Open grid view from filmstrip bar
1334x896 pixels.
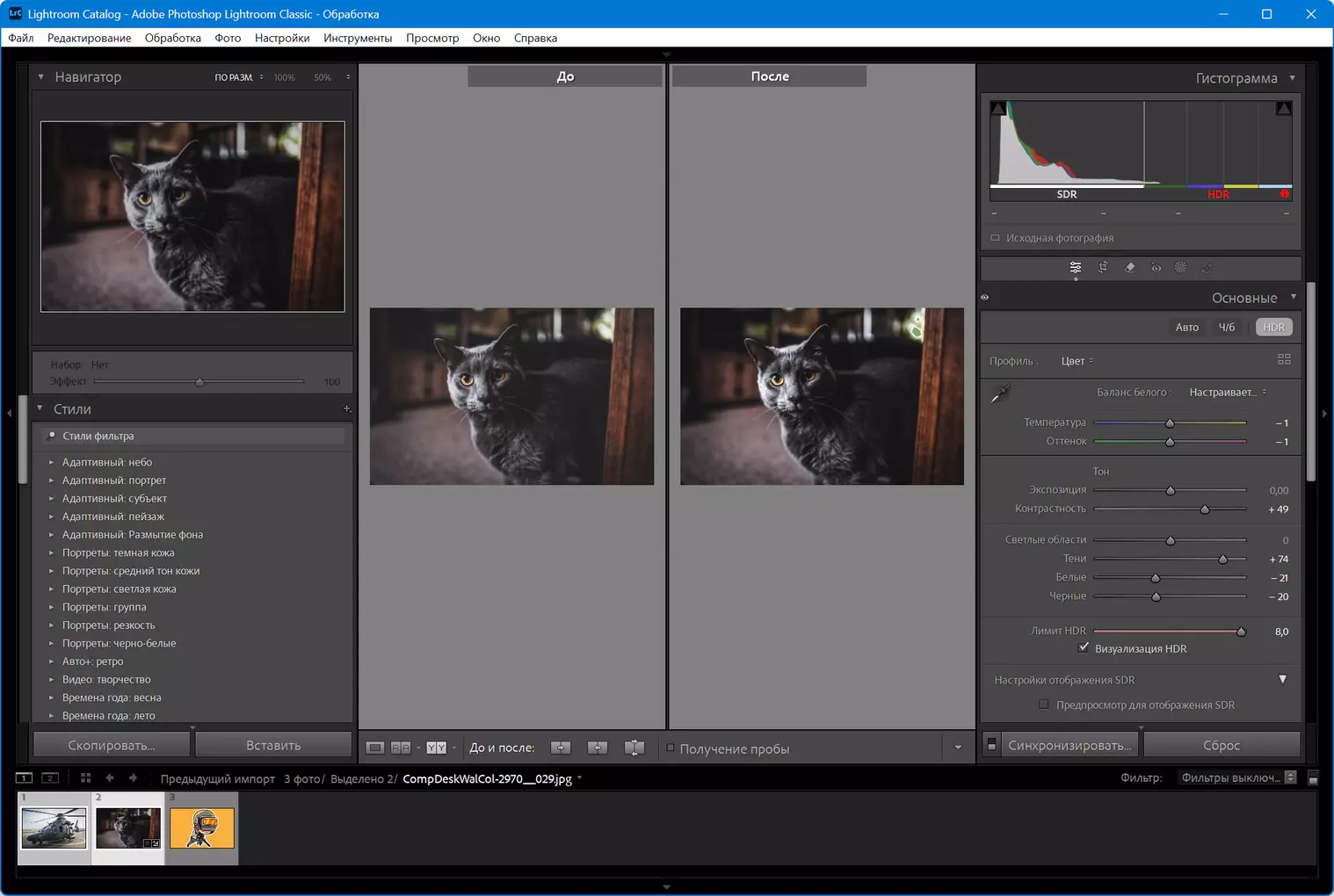coord(85,777)
